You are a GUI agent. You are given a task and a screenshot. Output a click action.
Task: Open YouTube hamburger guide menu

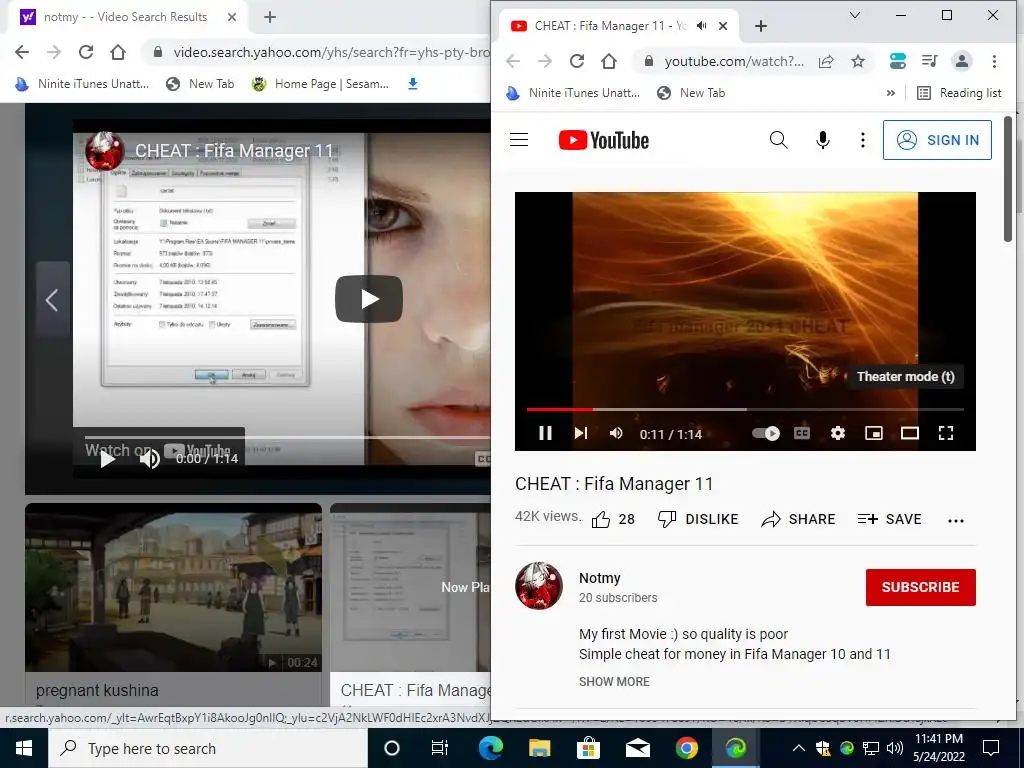(x=519, y=140)
